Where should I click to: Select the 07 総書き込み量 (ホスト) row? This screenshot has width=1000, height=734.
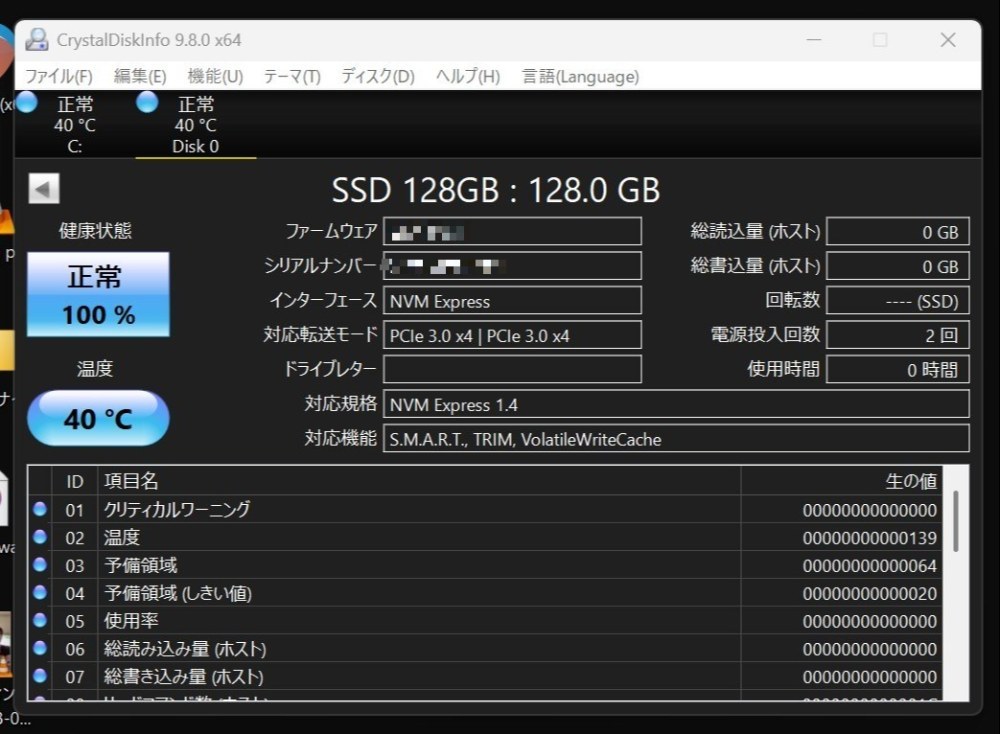coord(485,676)
